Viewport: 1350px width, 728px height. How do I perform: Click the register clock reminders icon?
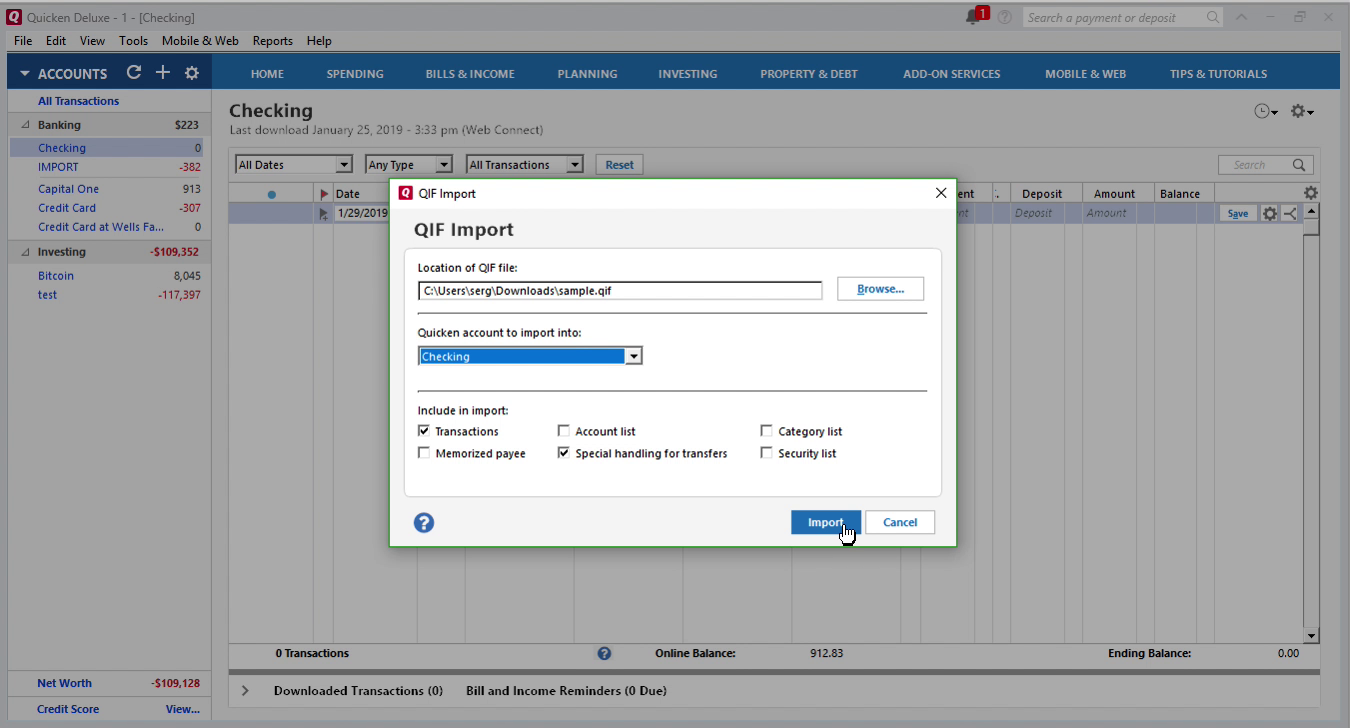pyautogui.click(x=1266, y=111)
